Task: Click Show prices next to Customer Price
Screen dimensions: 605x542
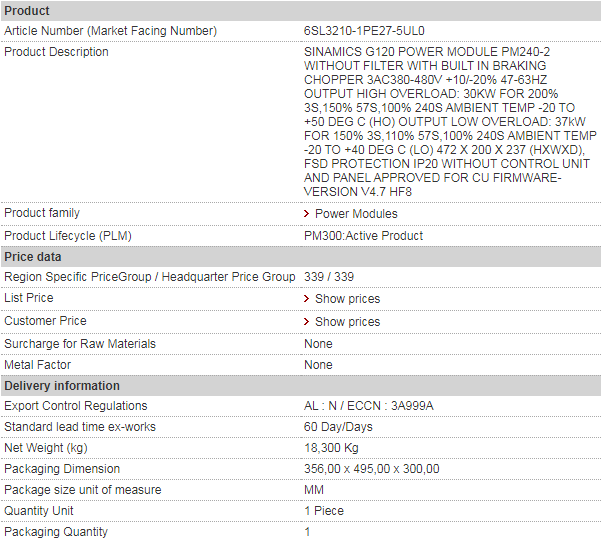Action: (347, 321)
